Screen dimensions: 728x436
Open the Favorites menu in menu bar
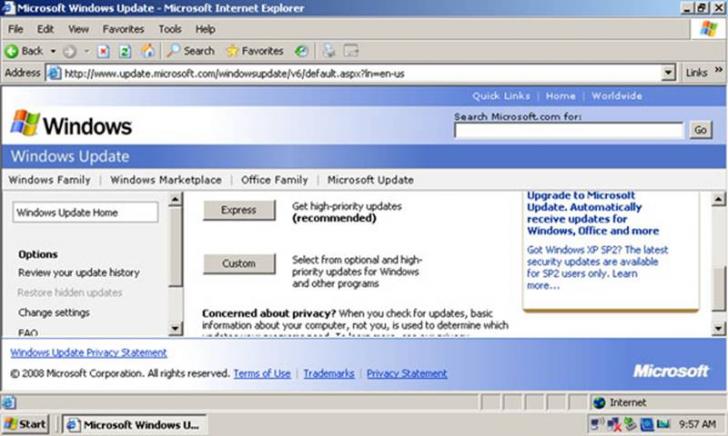[x=123, y=29]
